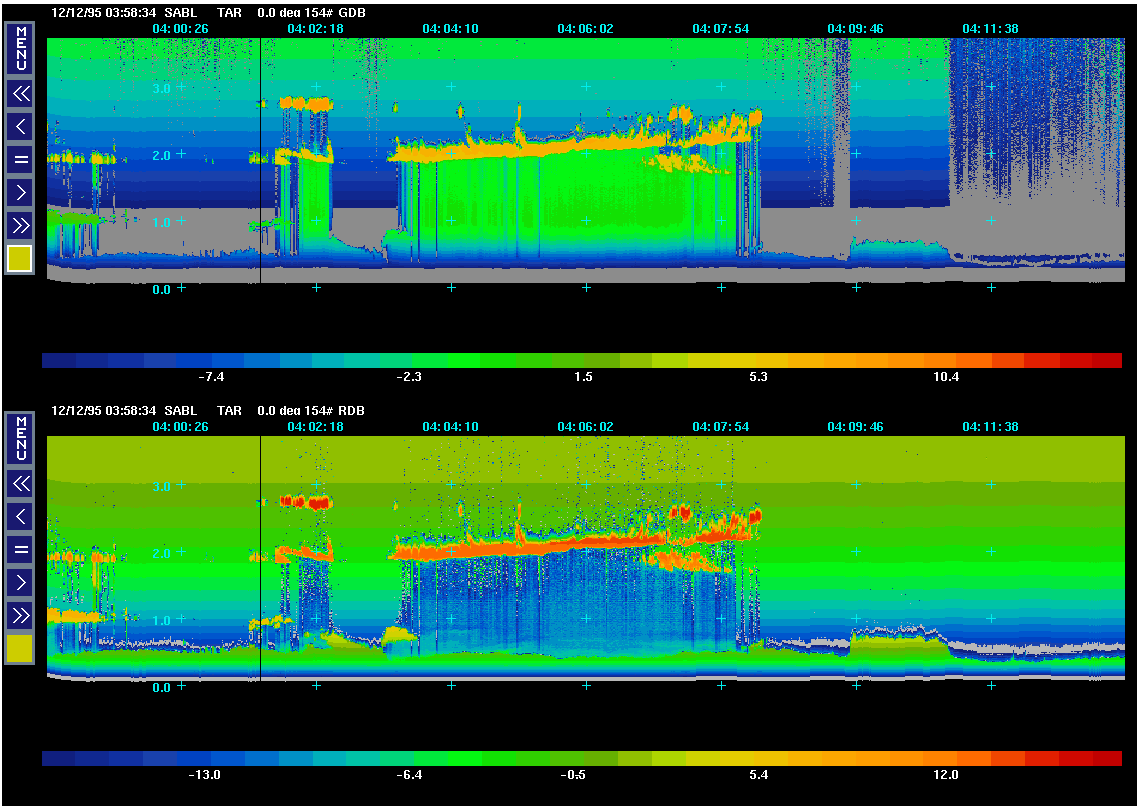Select the 04:09:46 time label in RDB plot
This screenshot has height=810, width=1141.
(x=855, y=427)
